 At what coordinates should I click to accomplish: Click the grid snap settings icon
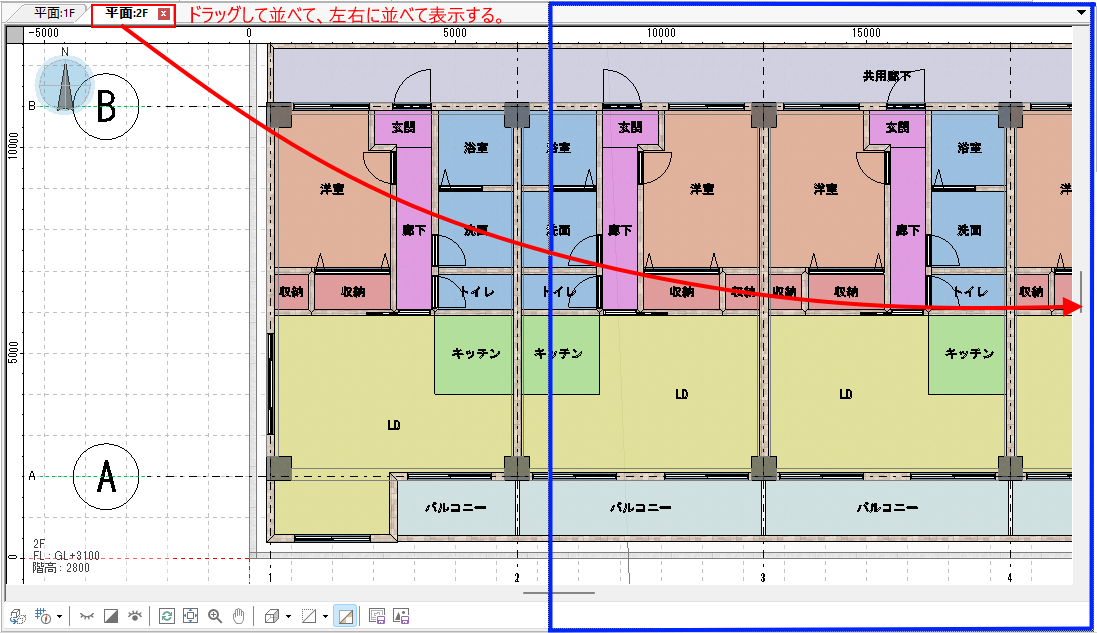43,616
